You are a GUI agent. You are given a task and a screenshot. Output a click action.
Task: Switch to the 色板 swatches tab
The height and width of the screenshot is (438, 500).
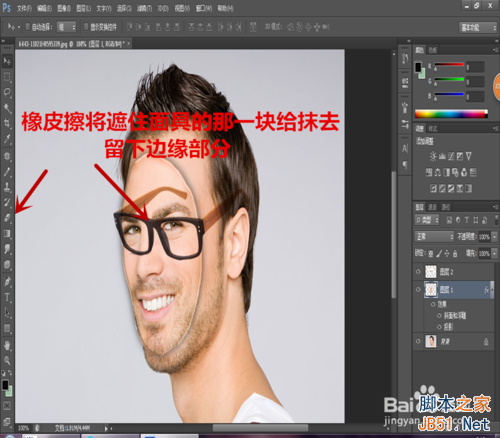[x=433, y=50]
